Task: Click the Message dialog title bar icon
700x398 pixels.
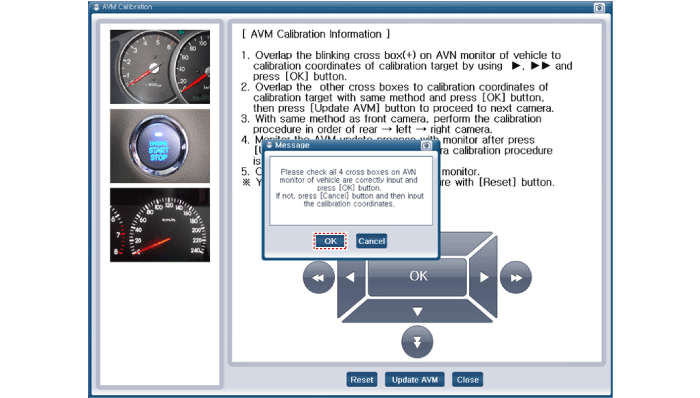Action: [269, 145]
